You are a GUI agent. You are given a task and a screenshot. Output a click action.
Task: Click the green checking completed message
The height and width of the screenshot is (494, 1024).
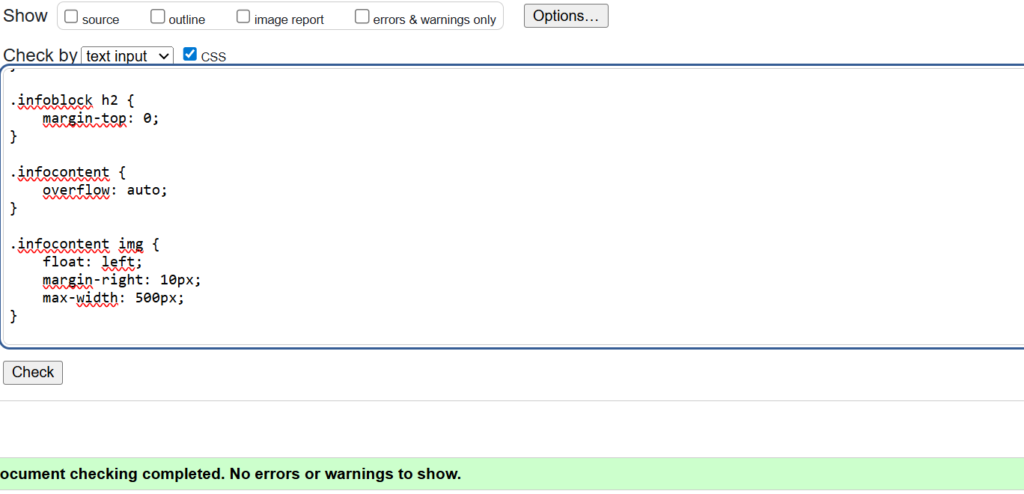click(230, 473)
